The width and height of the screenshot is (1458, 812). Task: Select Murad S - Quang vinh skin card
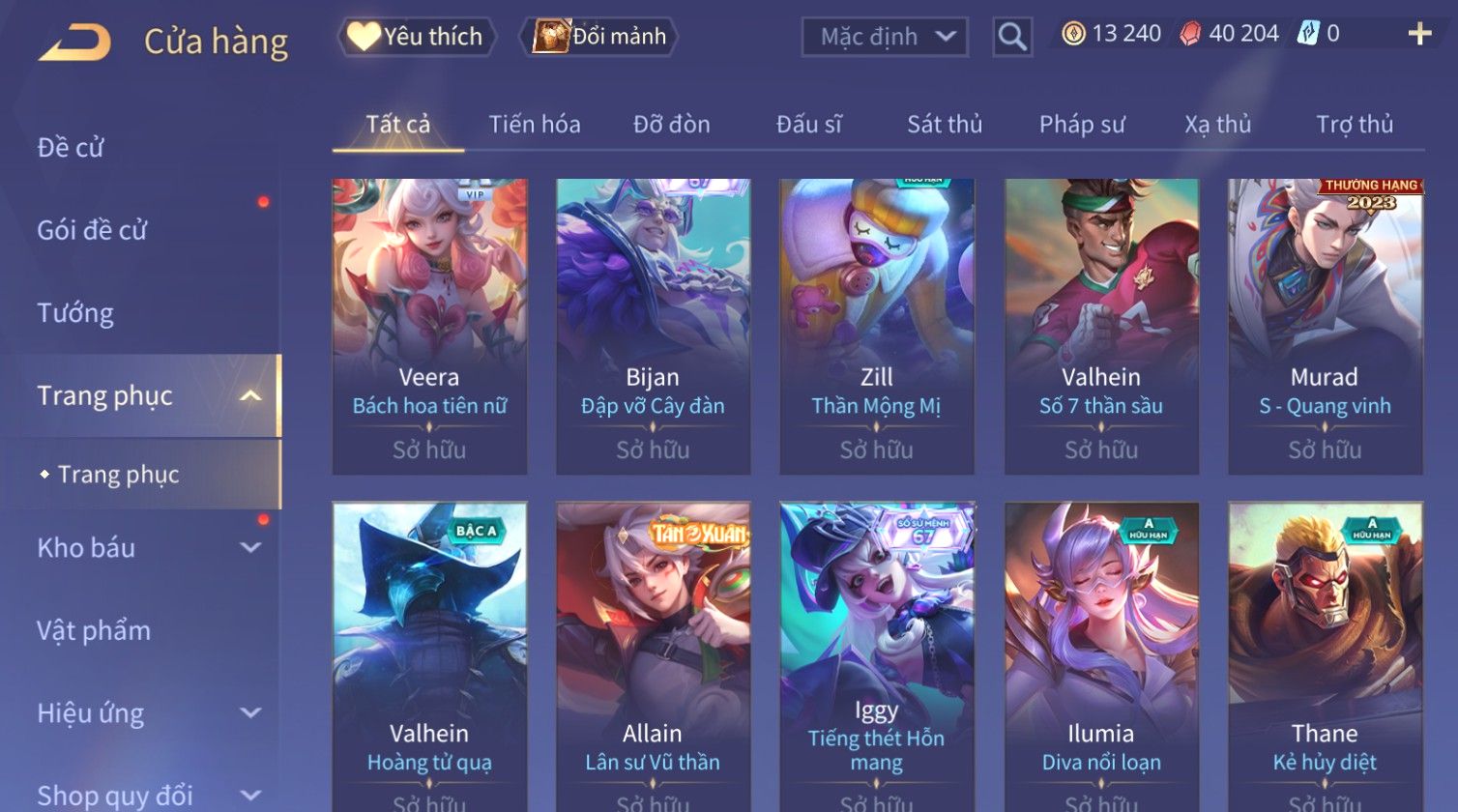pyautogui.click(x=1325, y=327)
